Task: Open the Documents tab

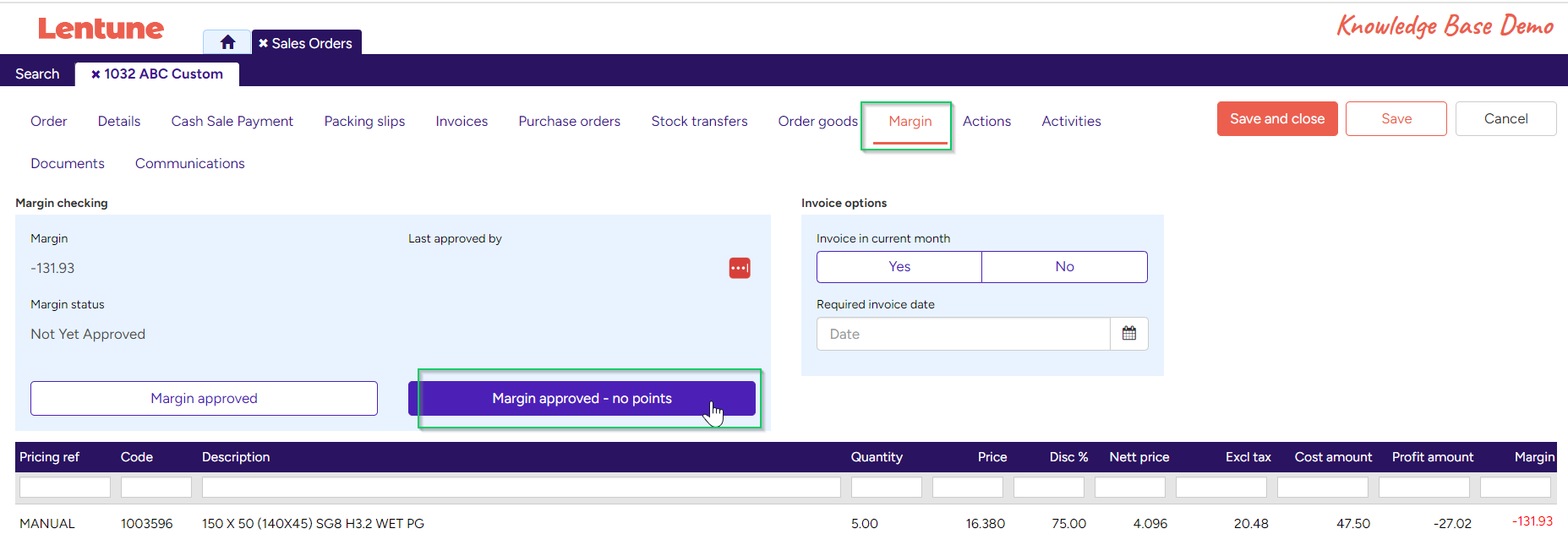Action: pyautogui.click(x=68, y=164)
